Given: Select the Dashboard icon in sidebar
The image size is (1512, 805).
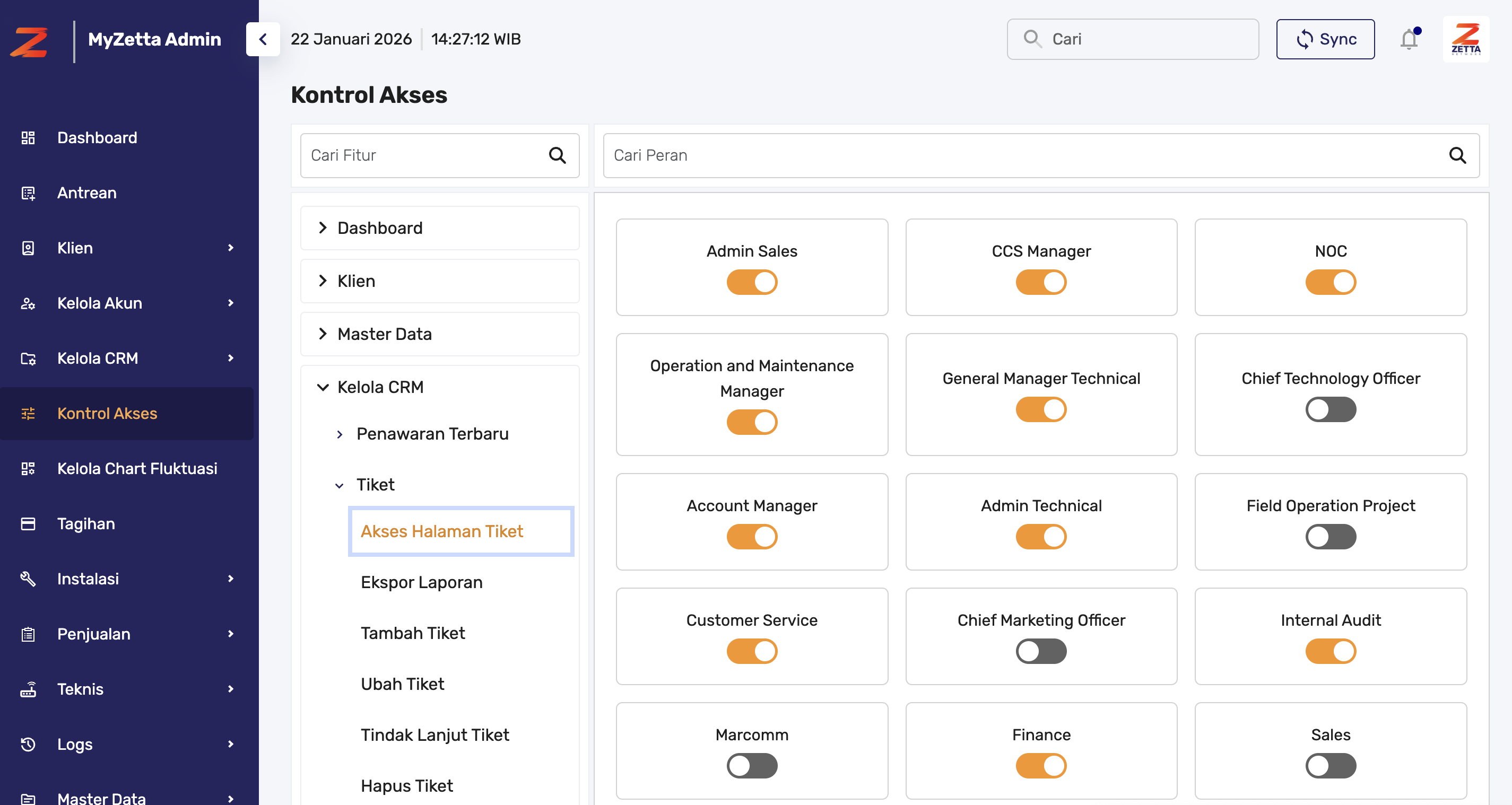Looking at the screenshot, I should click(28, 137).
